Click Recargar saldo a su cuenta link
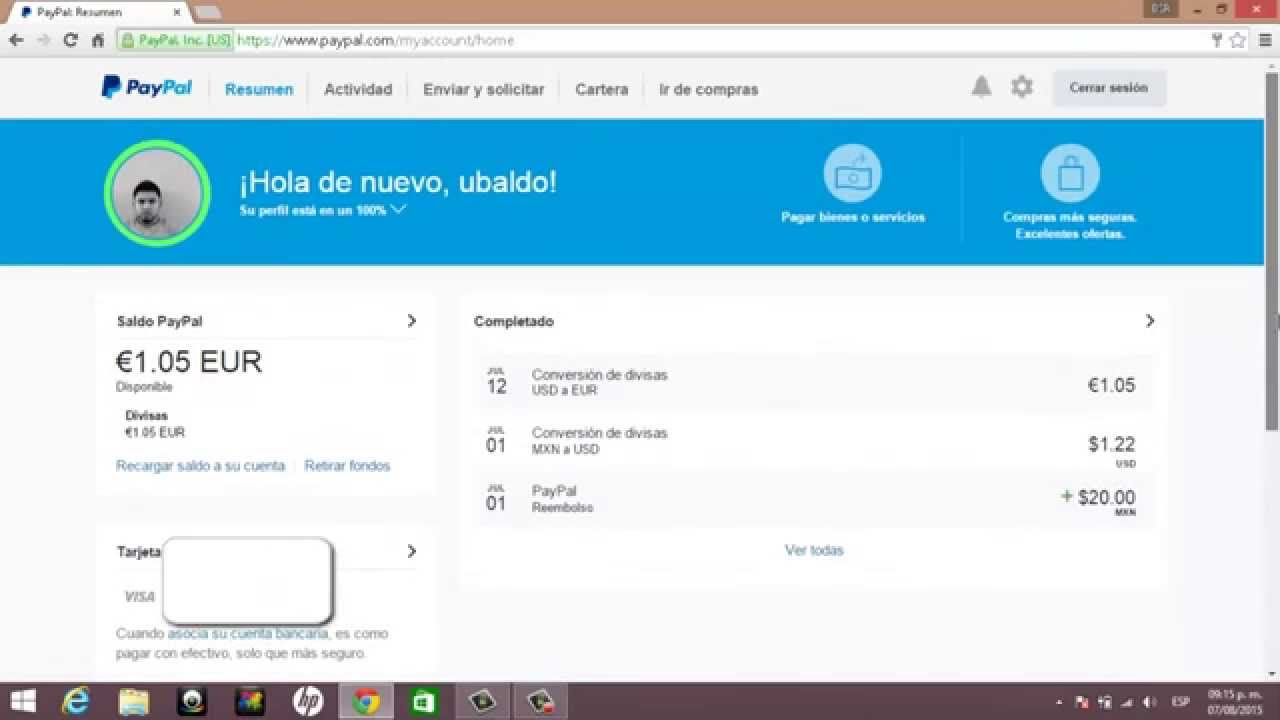This screenshot has width=1280, height=720. (200, 466)
